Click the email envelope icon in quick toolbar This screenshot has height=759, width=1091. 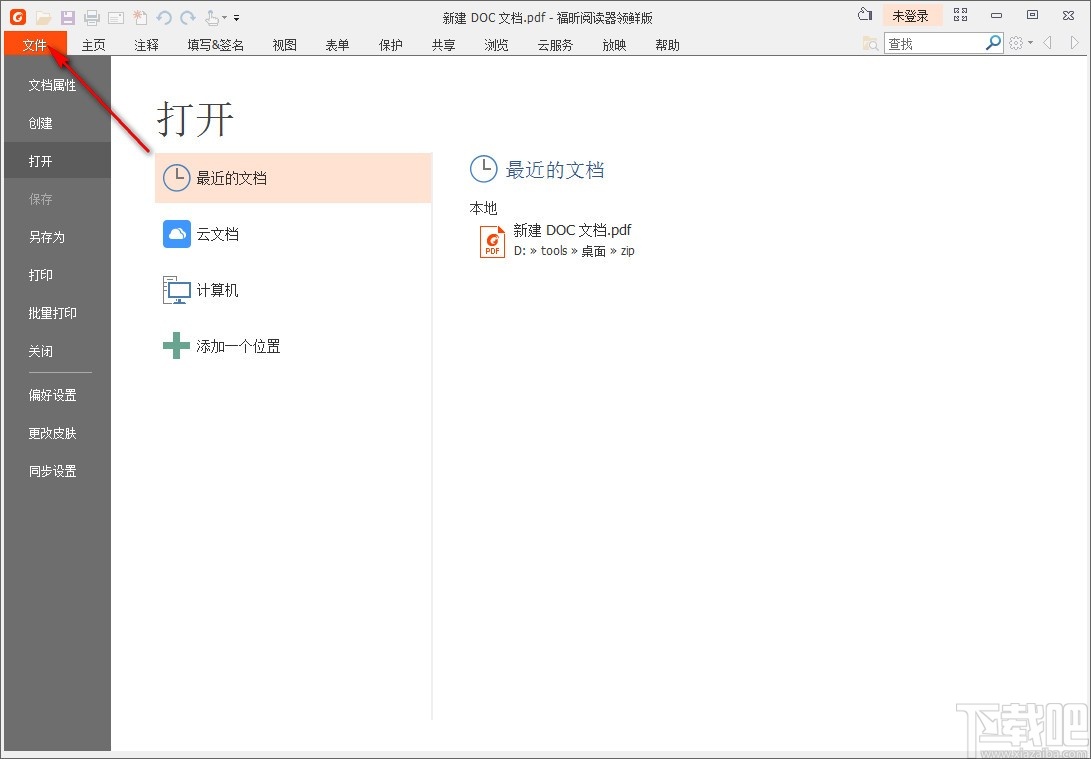coord(116,17)
